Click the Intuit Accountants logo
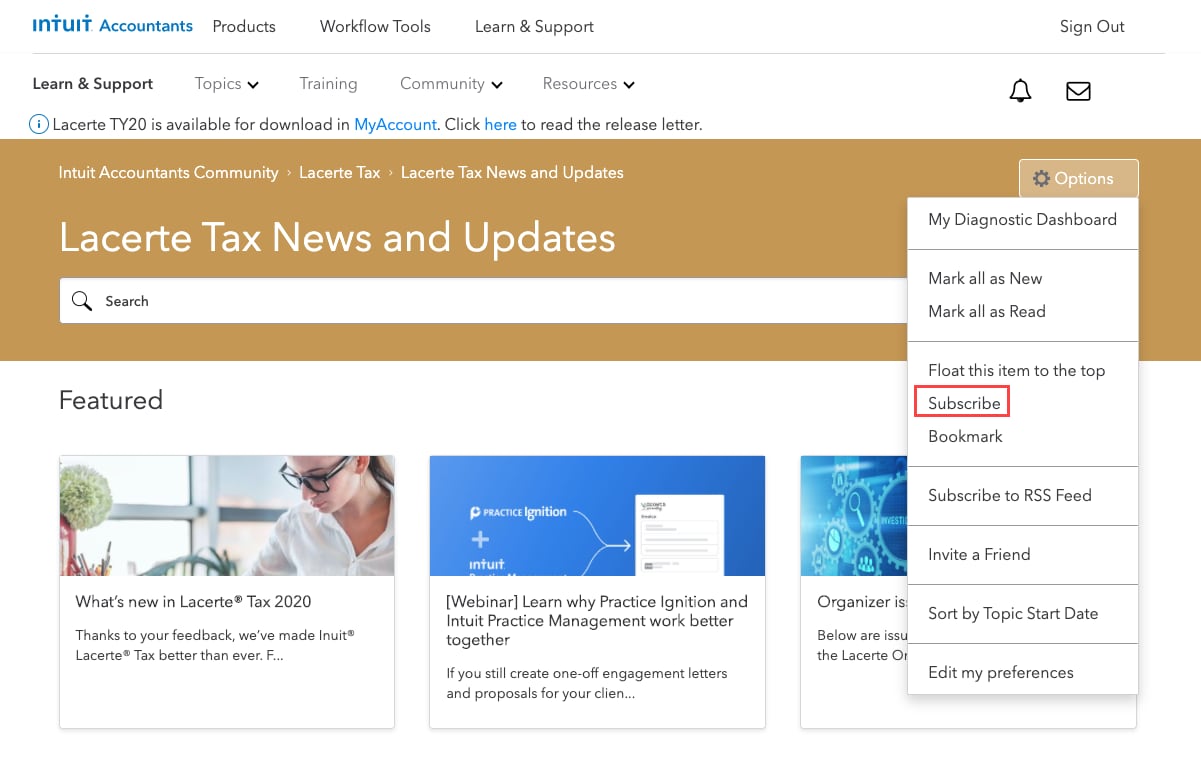1201x766 pixels. pyautogui.click(x=113, y=25)
